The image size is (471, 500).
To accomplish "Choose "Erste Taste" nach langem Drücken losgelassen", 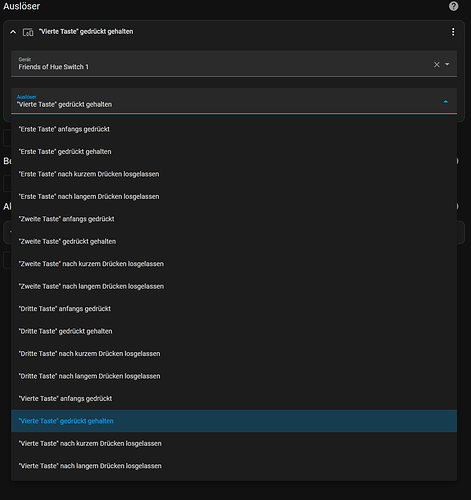I will coord(234,197).
